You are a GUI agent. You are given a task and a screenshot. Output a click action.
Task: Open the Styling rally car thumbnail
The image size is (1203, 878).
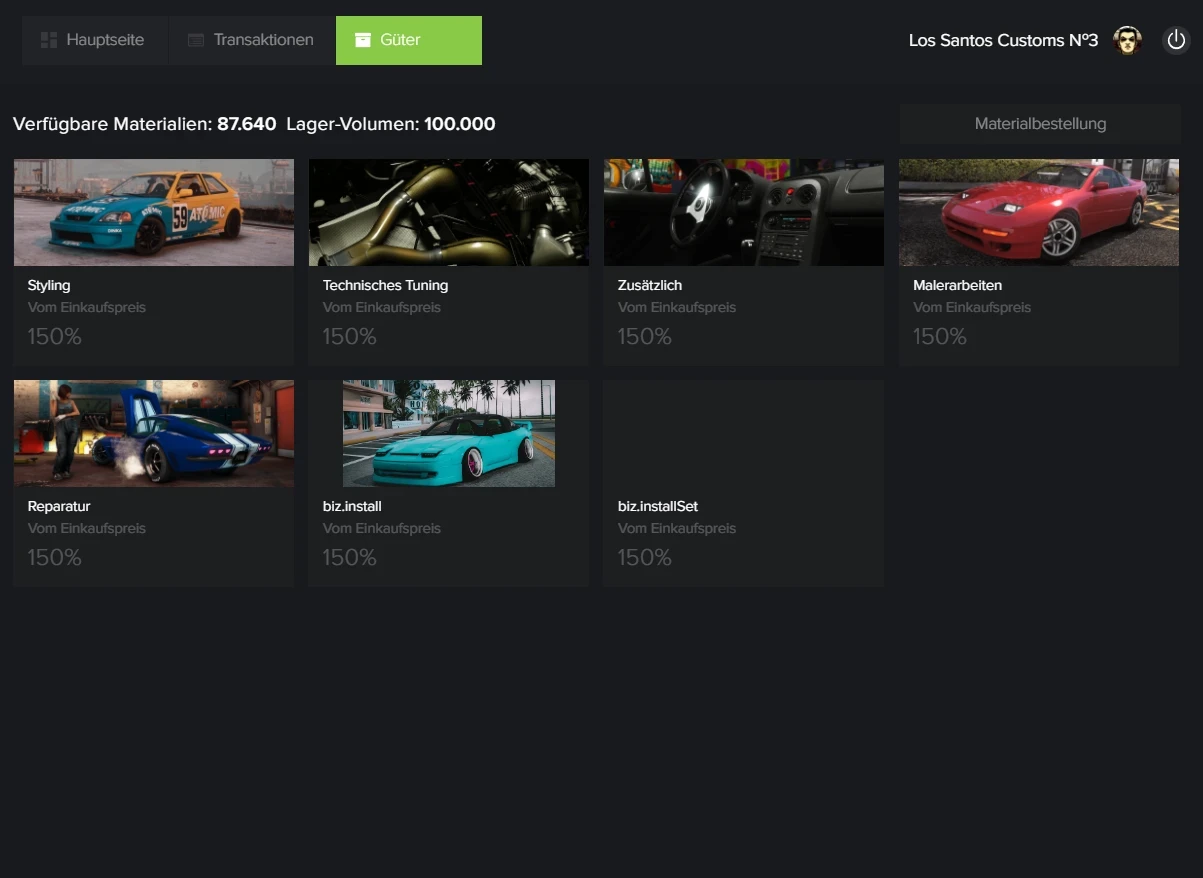154,212
